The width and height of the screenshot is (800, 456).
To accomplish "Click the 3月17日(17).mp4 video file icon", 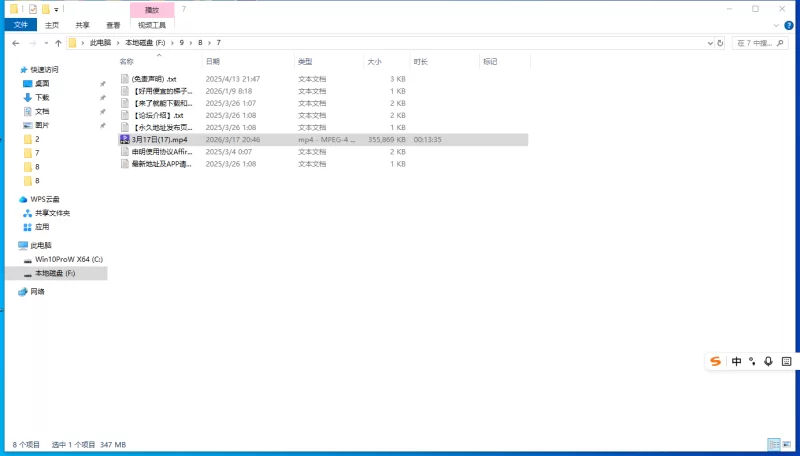I will pyautogui.click(x=124, y=139).
